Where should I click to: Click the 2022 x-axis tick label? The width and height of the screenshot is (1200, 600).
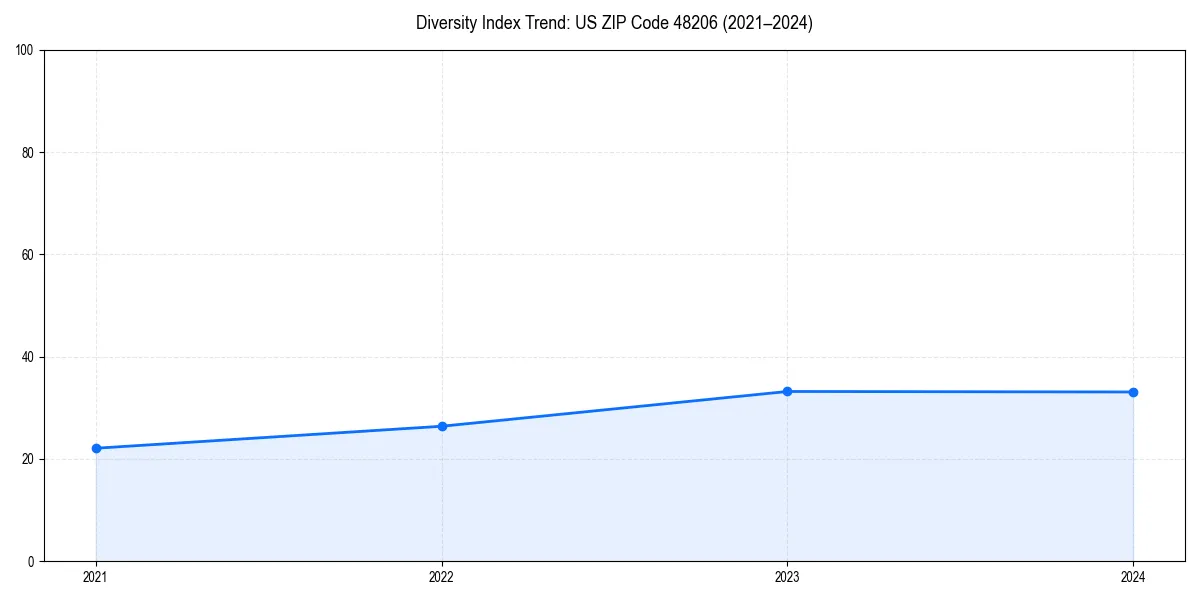coord(441,577)
